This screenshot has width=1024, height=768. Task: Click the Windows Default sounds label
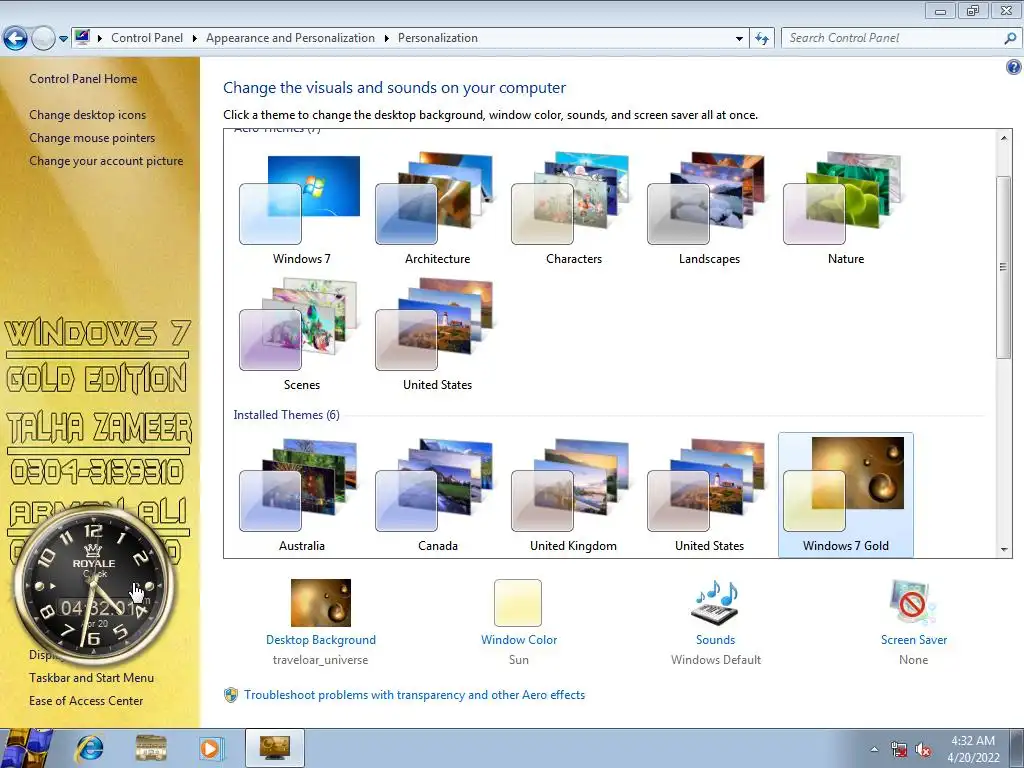716,660
